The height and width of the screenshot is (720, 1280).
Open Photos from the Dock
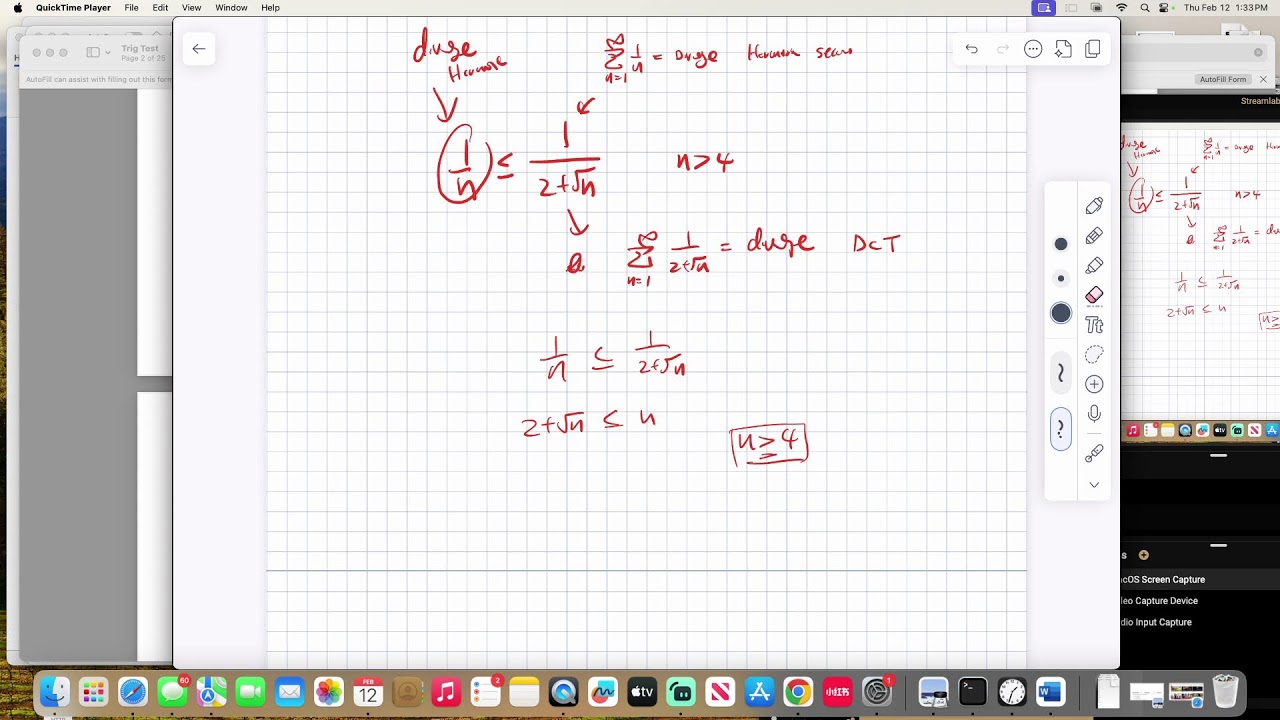[329, 692]
